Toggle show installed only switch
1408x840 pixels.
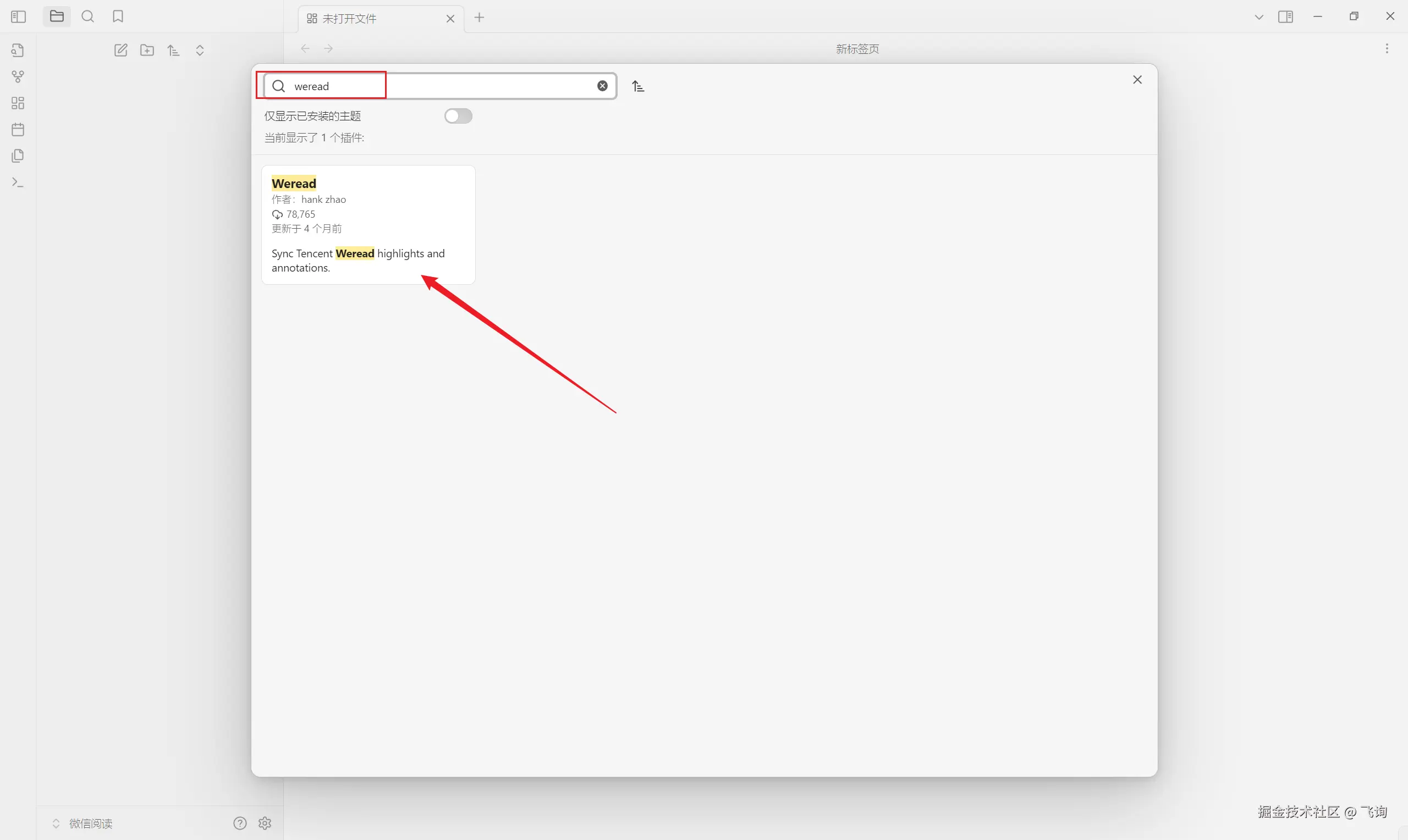coord(458,116)
